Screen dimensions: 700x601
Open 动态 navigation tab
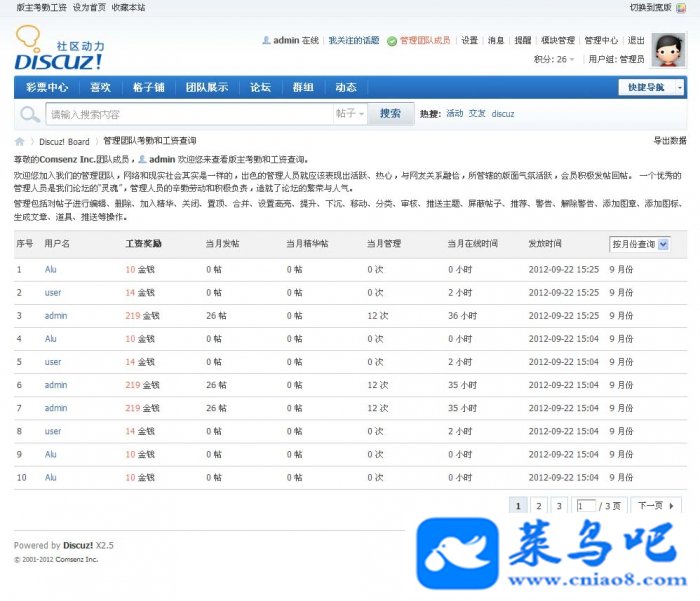click(x=346, y=87)
